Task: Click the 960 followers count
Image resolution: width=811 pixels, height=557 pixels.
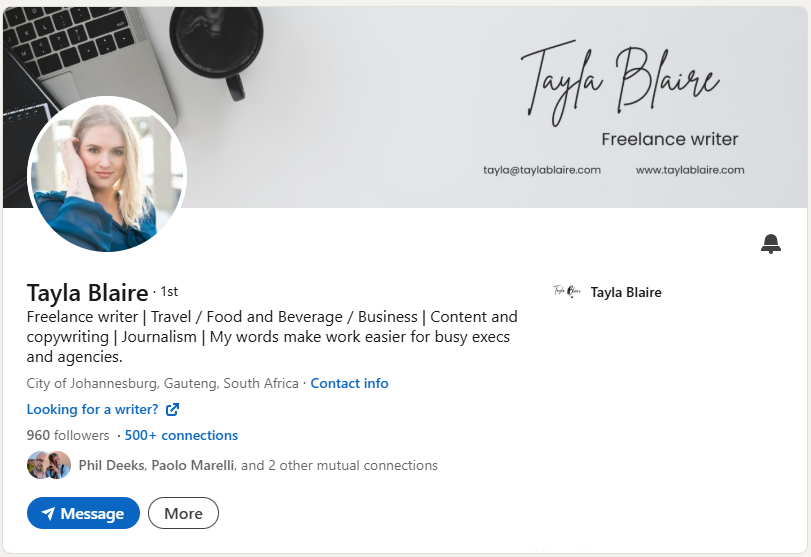Action: [x=68, y=435]
